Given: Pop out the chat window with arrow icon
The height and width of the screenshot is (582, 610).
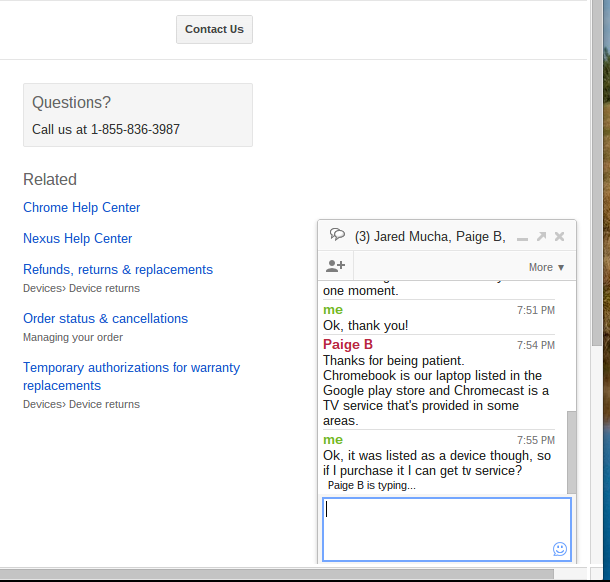Looking at the screenshot, I should click(541, 237).
